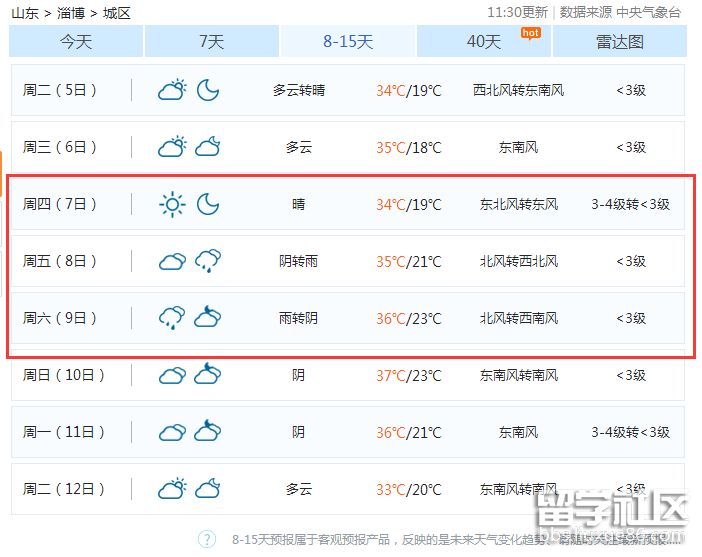Open the 7天 forecast tab
Screen dimensions: 702x557
(x=212, y=41)
